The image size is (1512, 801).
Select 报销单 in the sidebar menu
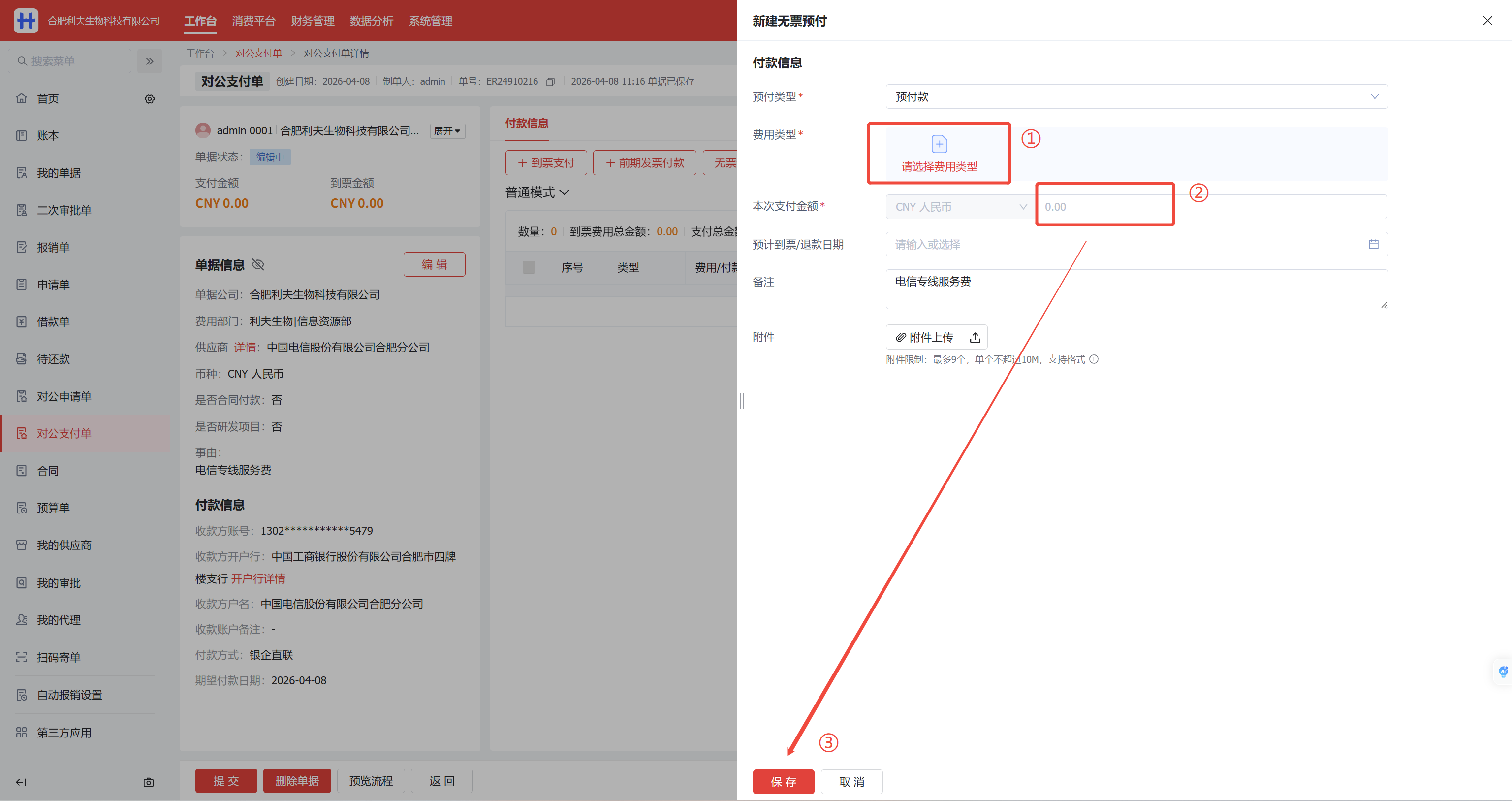point(53,247)
